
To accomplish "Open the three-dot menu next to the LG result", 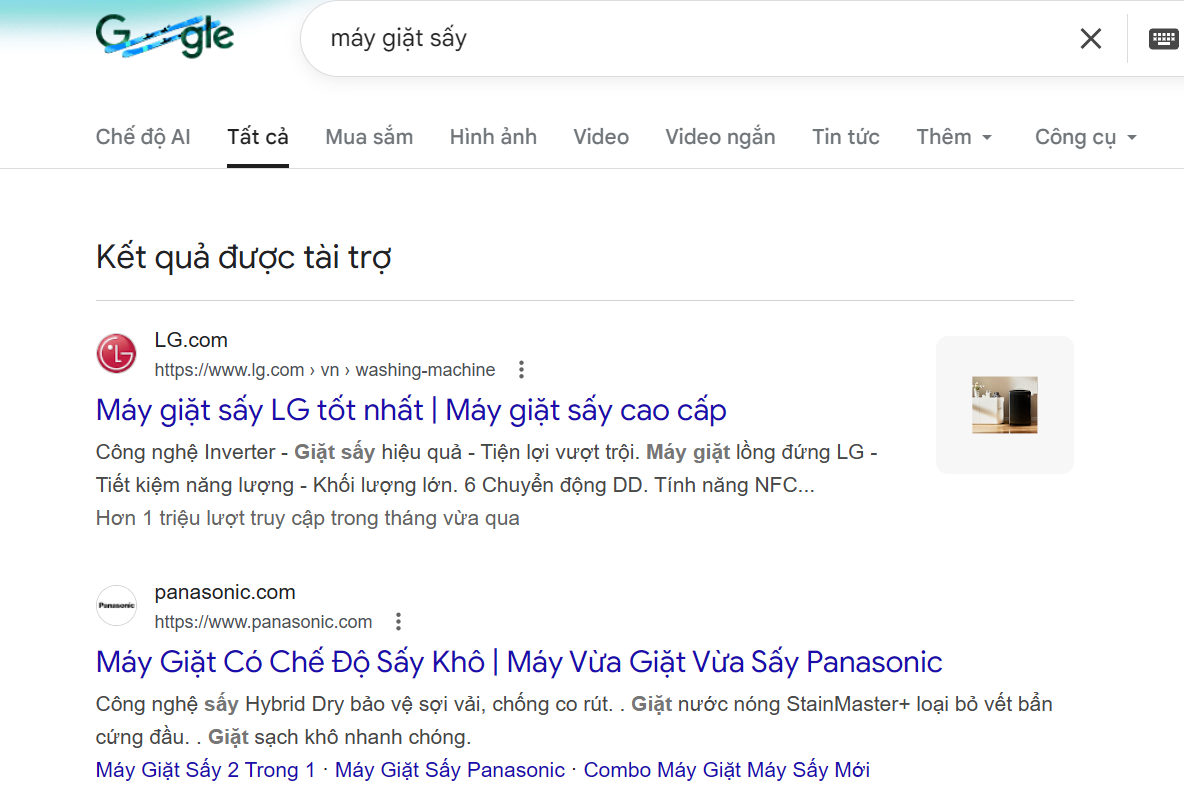I will click(x=521, y=369).
